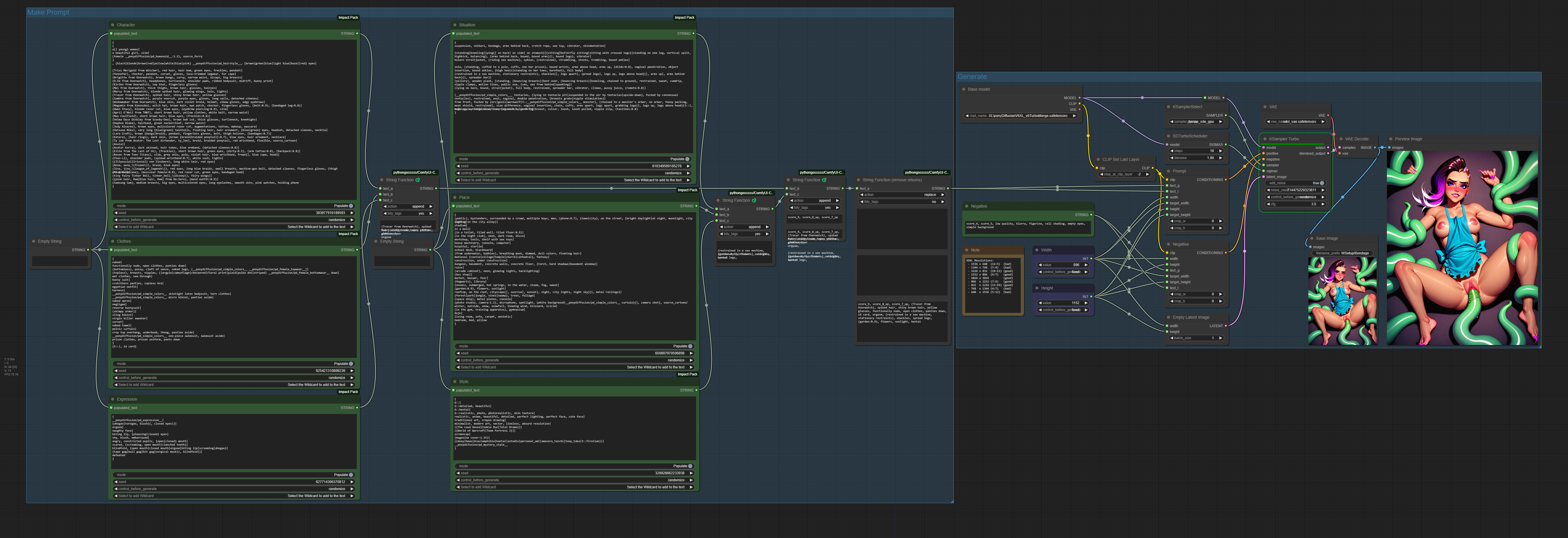Toggle the Populate mode switch in the Style node
This screenshot has width=1568, height=538.
690,466
